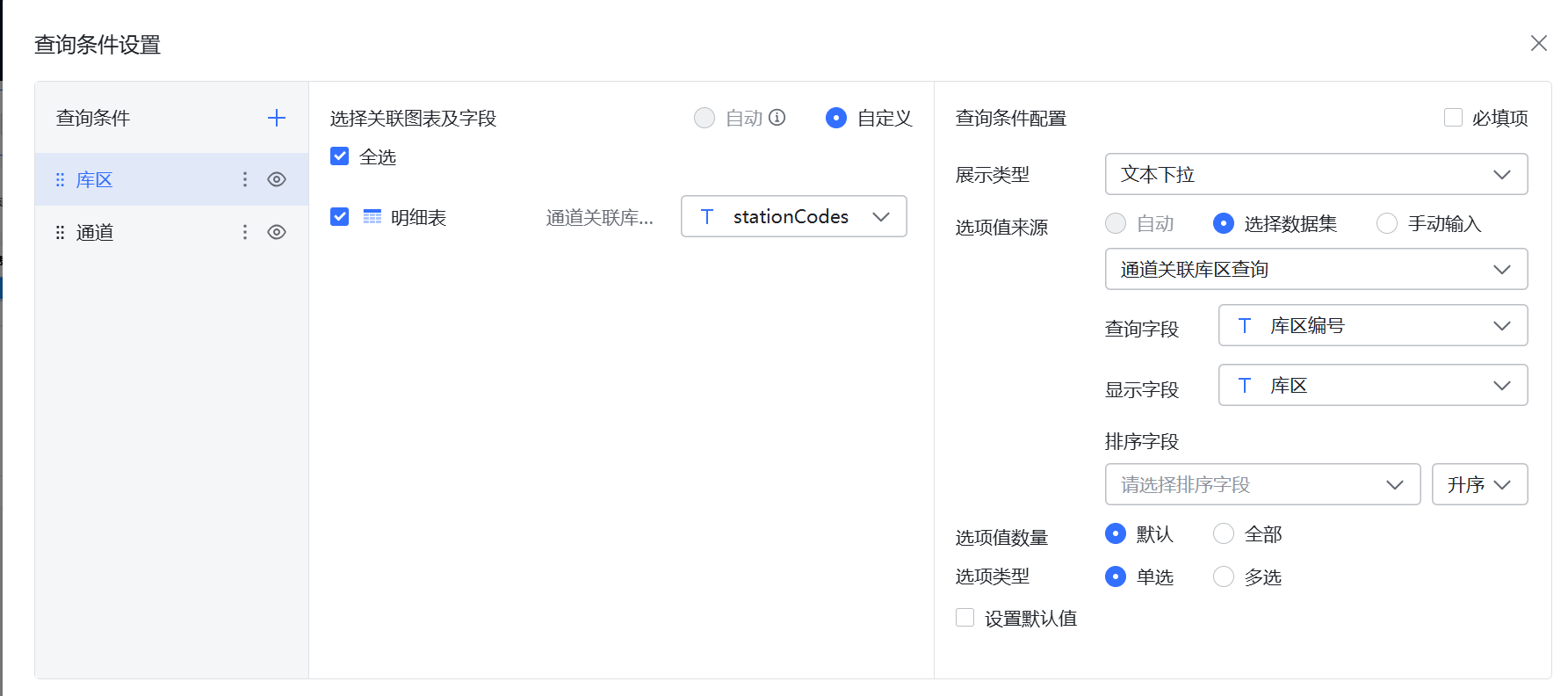Select the 自动 chart-association radio button

705,118
